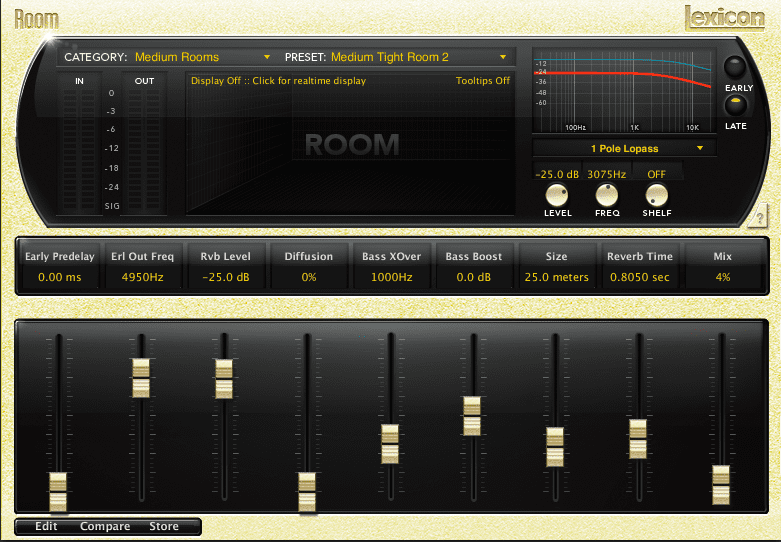Click the Store button
The height and width of the screenshot is (542, 781).
164,526
